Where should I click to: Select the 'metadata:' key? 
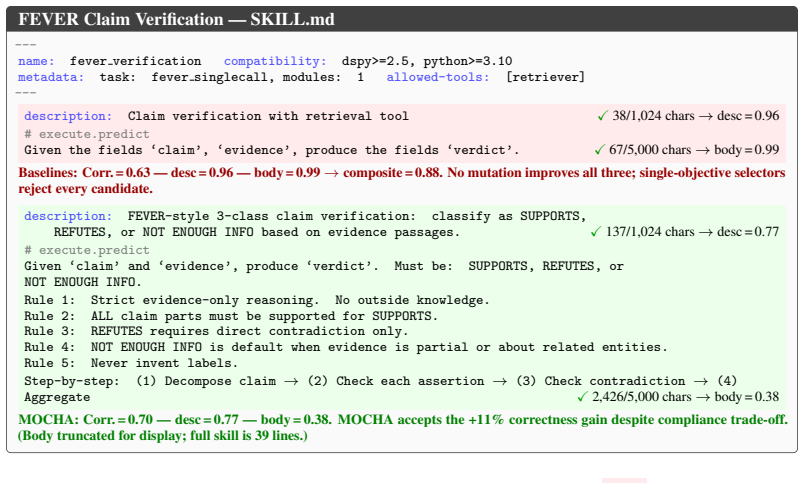click(x=51, y=77)
